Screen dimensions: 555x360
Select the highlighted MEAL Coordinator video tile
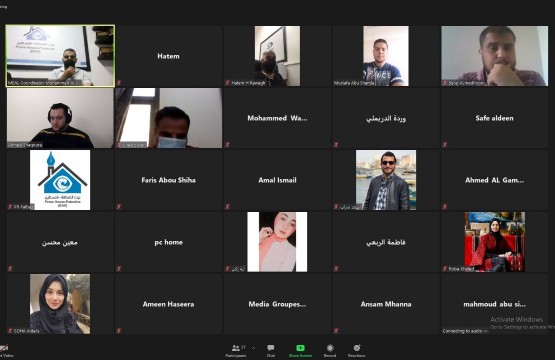(x=60, y=56)
